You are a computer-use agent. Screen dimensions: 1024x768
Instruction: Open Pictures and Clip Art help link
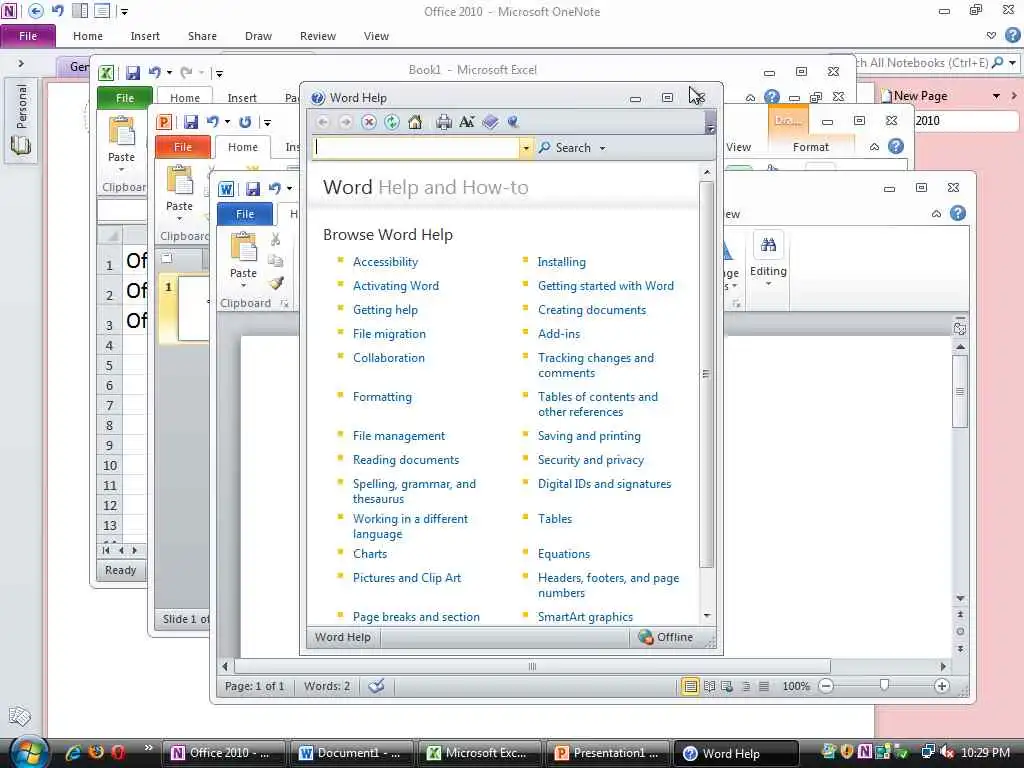tap(407, 578)
